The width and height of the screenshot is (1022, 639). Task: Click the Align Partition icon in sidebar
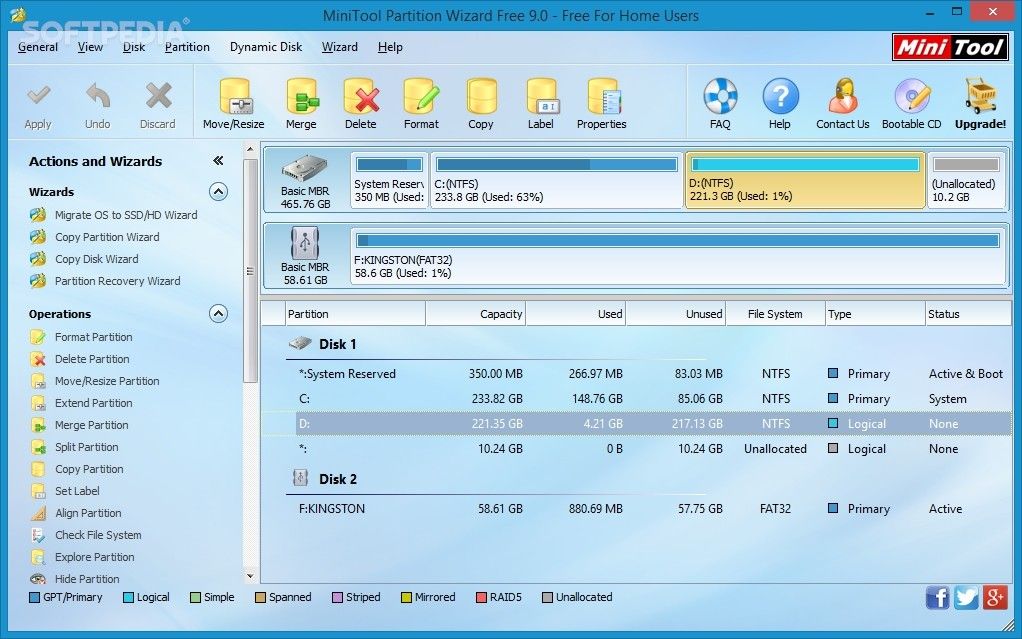tap(38, 513)
